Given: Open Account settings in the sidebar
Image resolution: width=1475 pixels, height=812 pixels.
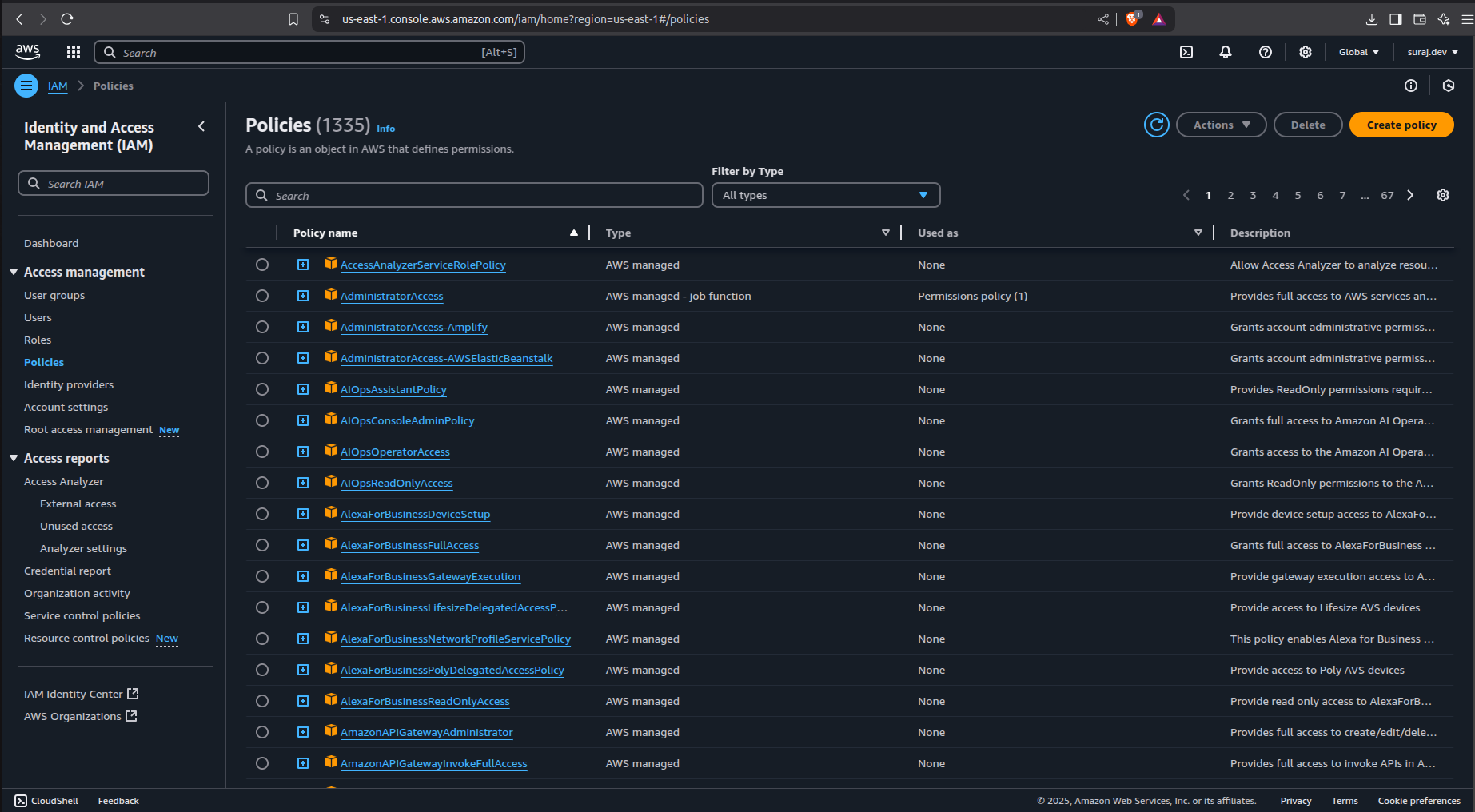Looking at the screenshot, I should pyautogui.click(x=66, y=407).
